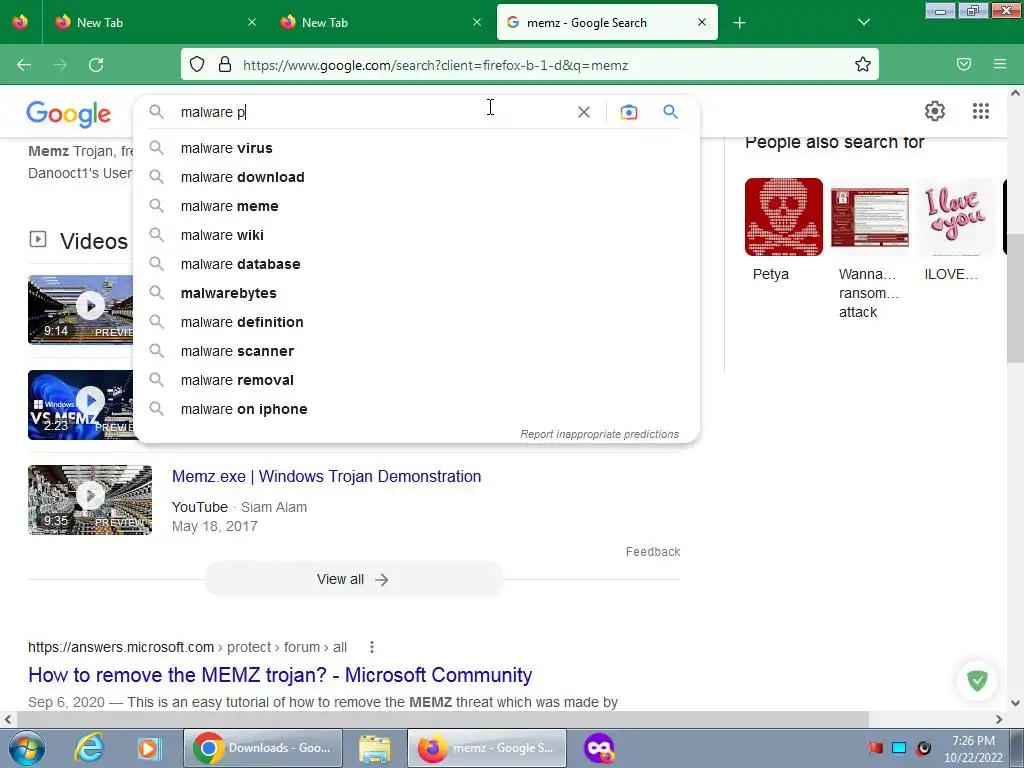1024x768 pixels.
Task: Open the Petya thumbnail
Action: pos(784,217)
